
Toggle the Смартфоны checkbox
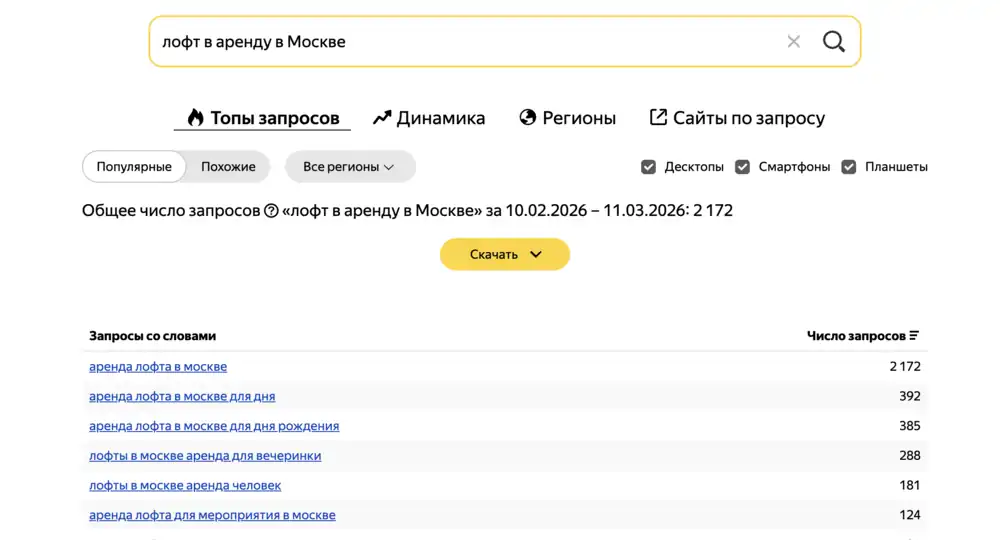[x=743, y=167]
